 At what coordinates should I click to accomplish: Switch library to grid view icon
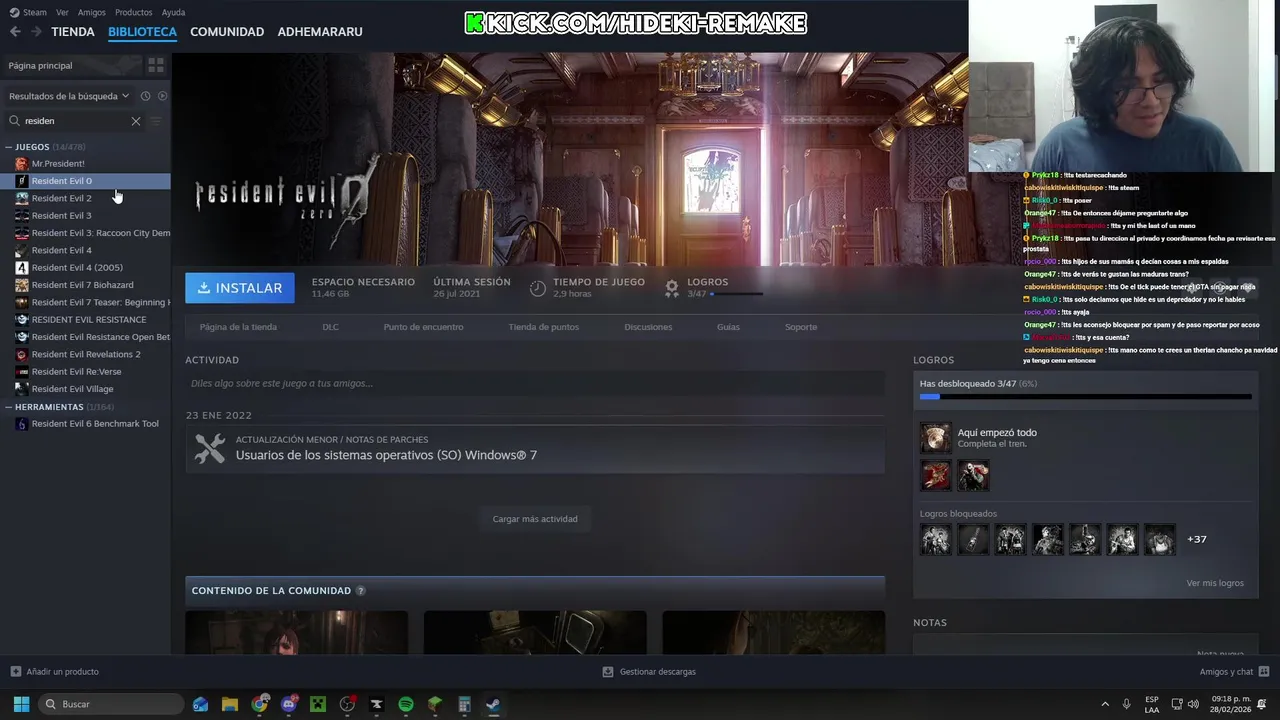[x=156, y=65]
